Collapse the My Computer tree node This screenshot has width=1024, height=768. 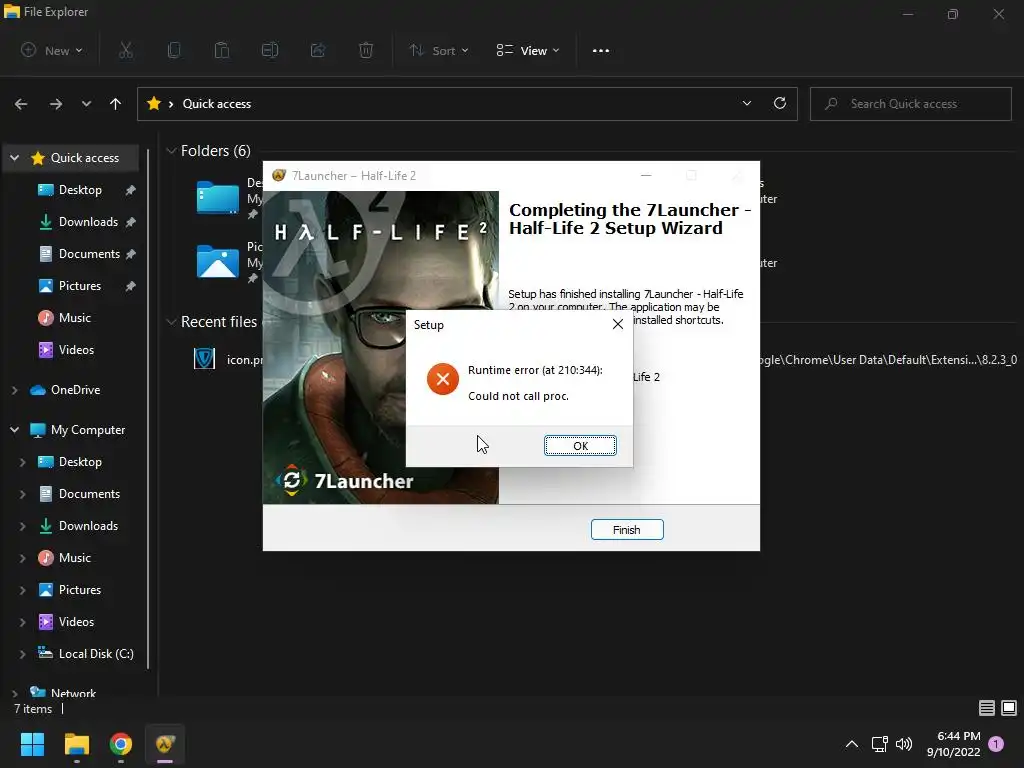(14, 430)
